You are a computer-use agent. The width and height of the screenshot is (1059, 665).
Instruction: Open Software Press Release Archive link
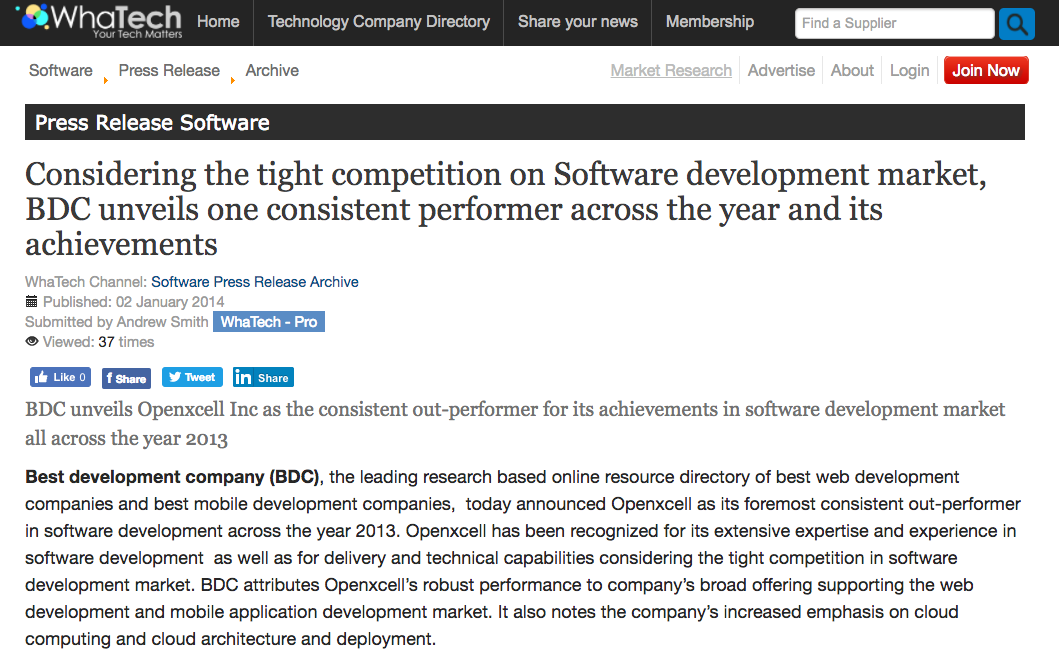click(x=254, y=282)
